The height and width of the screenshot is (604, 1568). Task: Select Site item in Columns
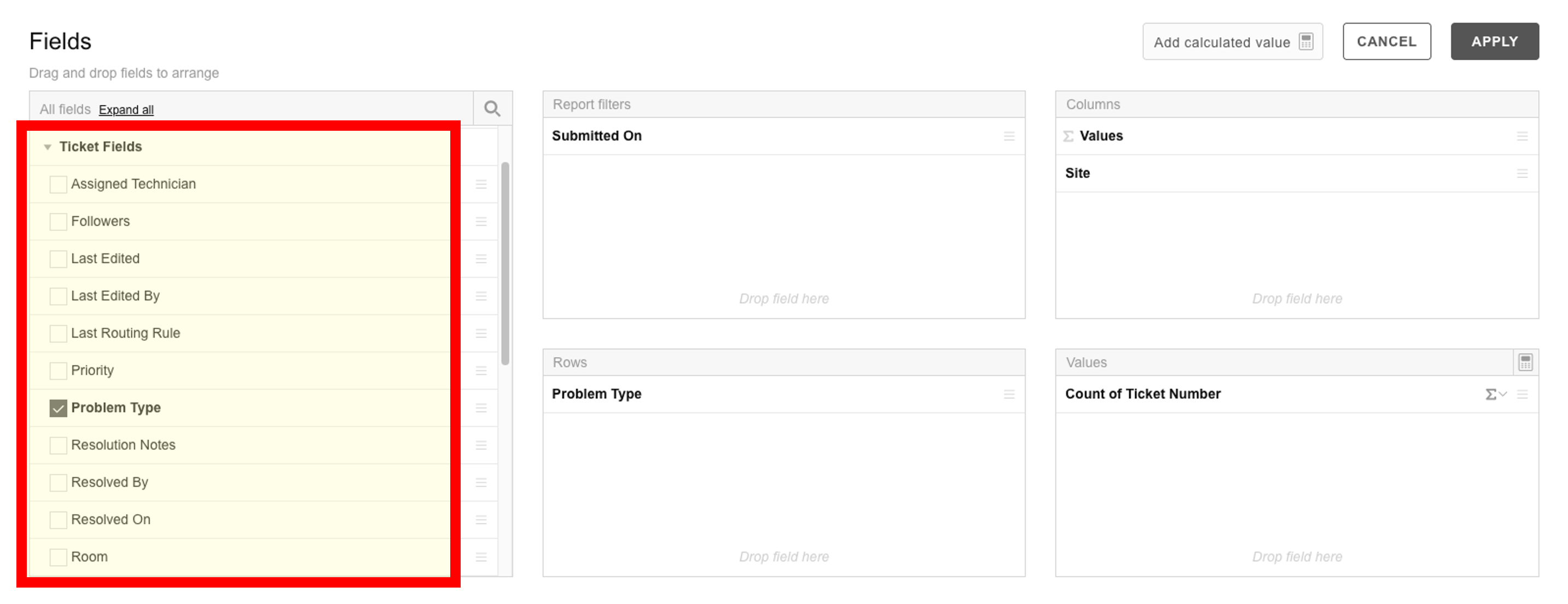point(1297,173)
